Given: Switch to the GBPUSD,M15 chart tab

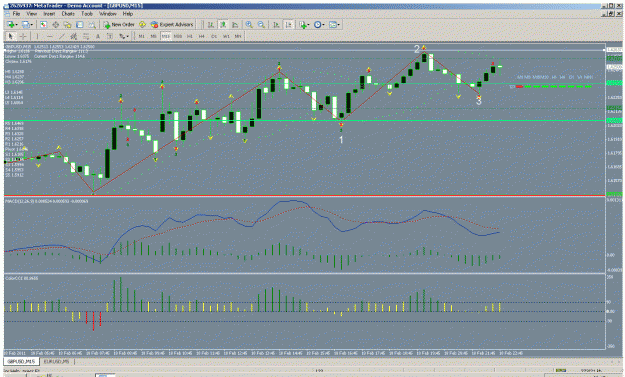Looking at the screenshot, I should [x=21, y=361].
